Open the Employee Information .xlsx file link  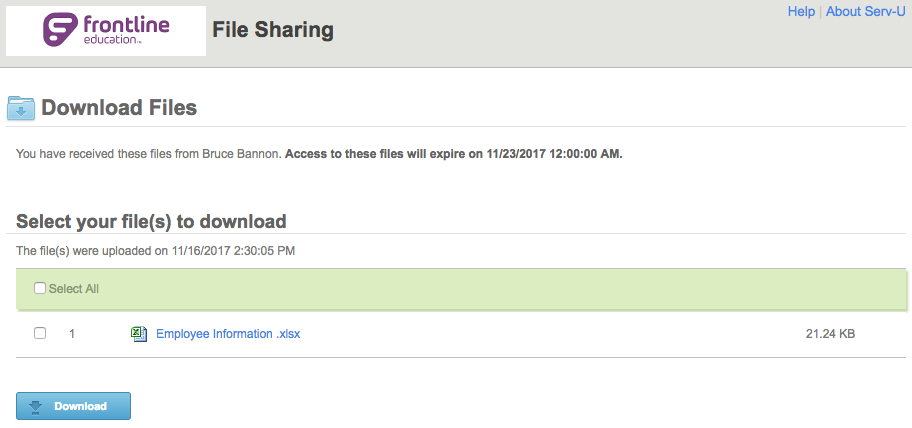pos(228,334)
